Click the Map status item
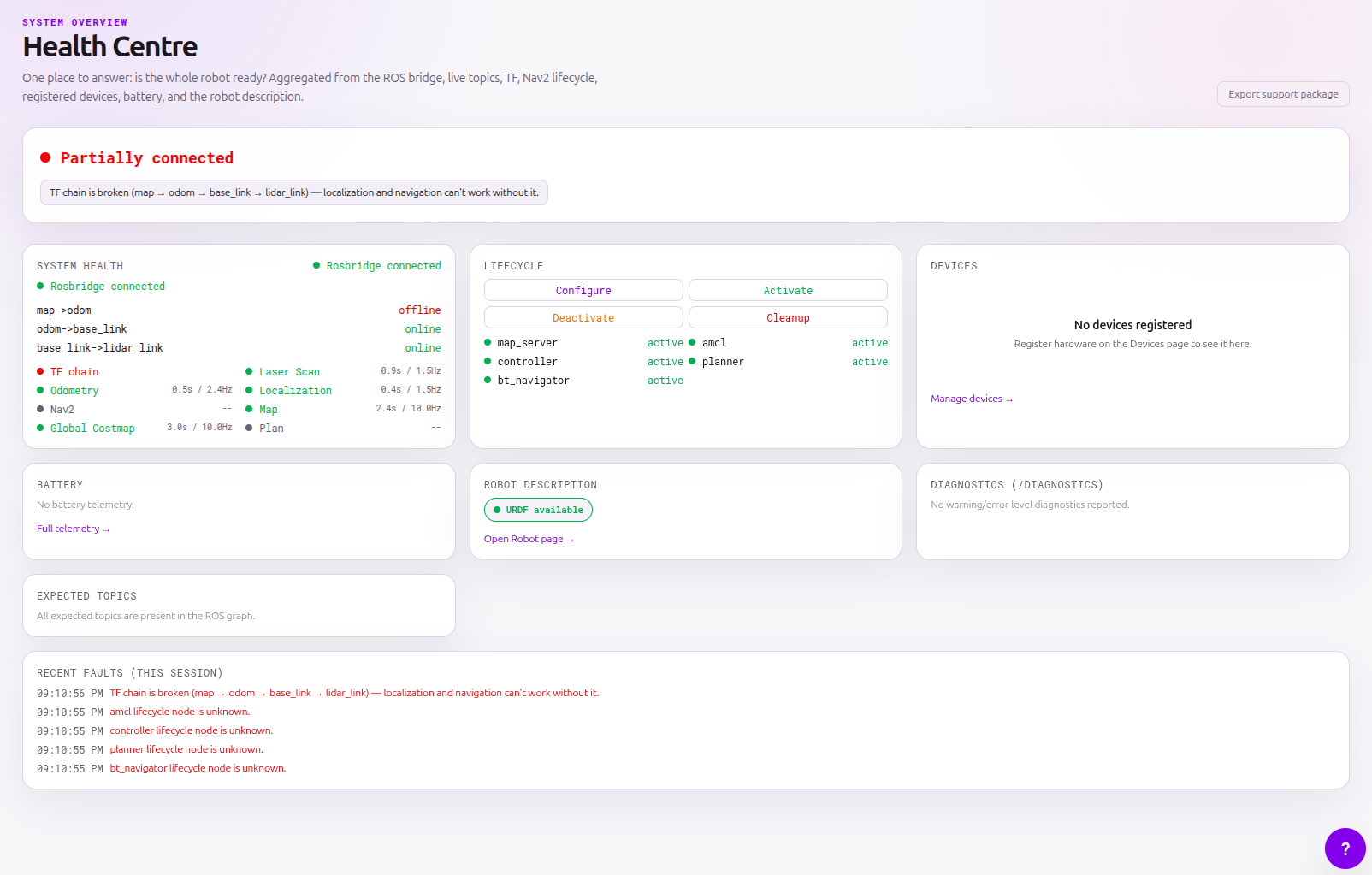This screenshot has width=1372, height=875. (x=343, y=410)
